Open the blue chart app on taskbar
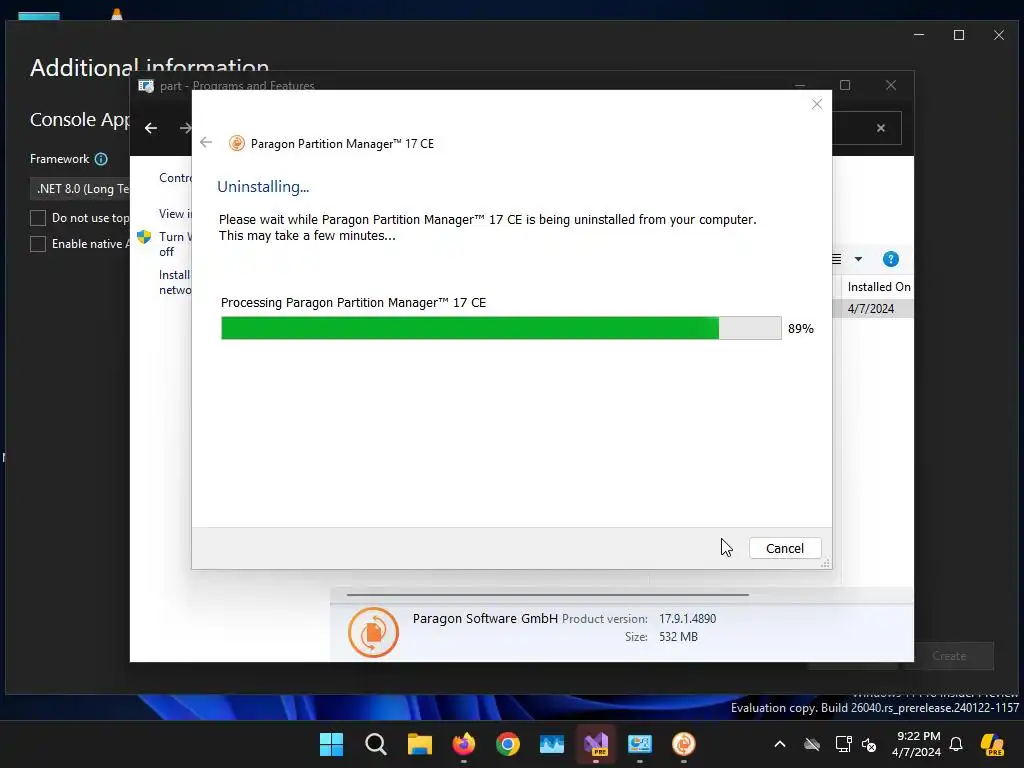 (551, 744)
